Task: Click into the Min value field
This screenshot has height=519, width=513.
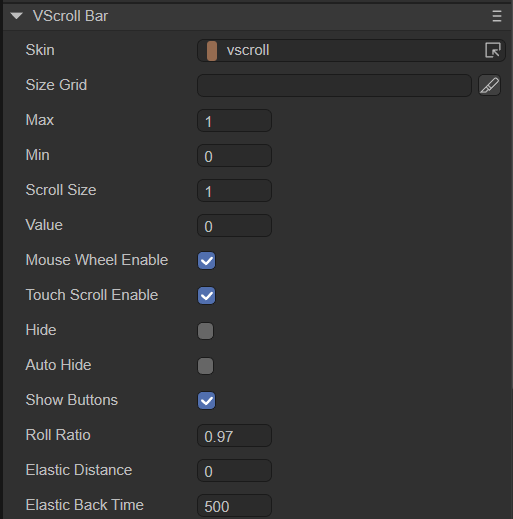Action: [x=234, y=155]
